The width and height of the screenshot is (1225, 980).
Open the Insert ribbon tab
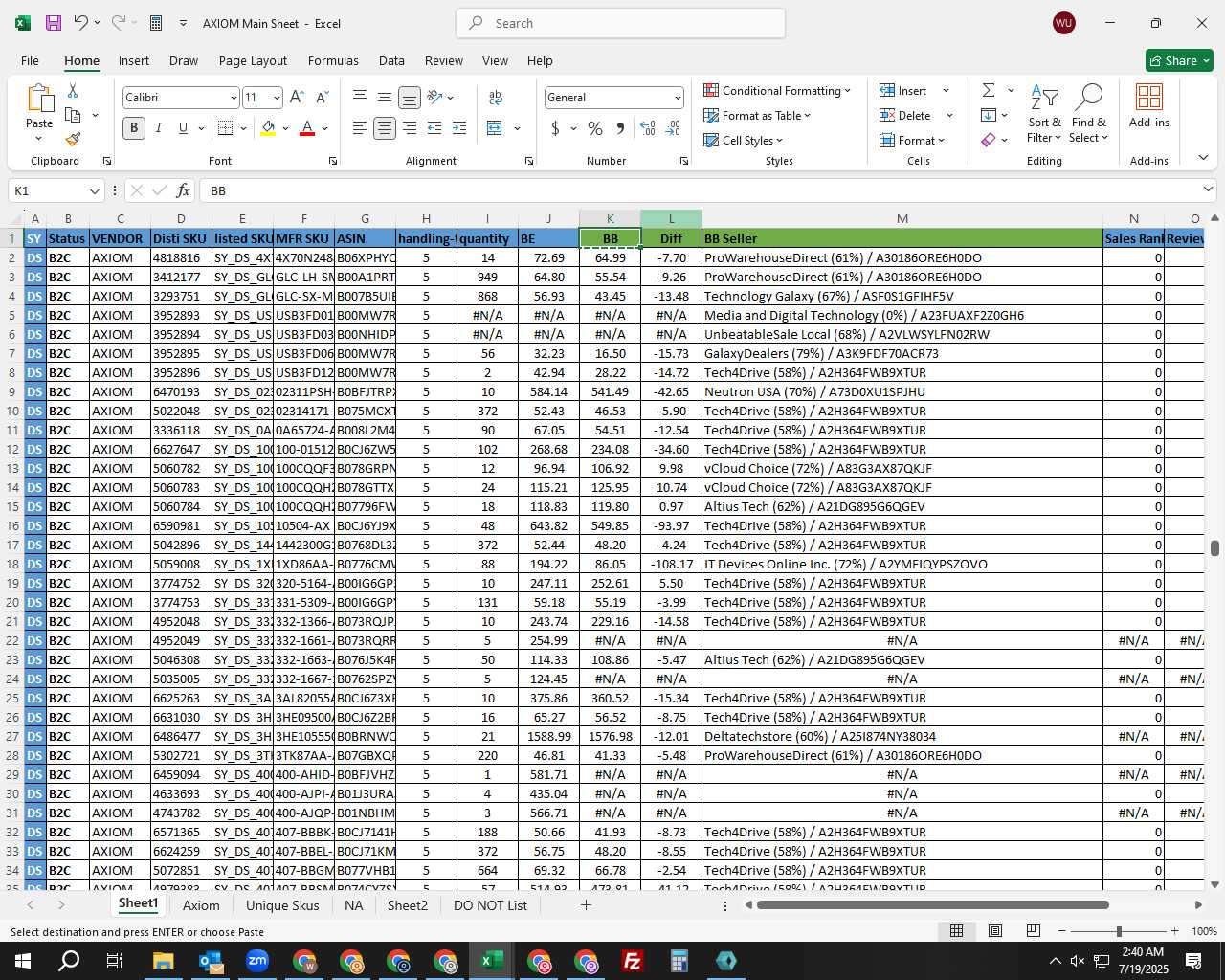tap(134, 60)
